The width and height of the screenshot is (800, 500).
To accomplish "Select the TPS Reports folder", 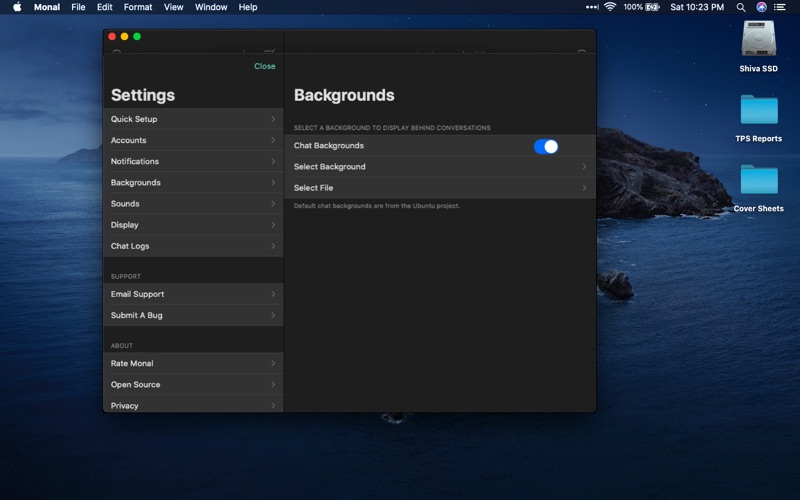I will click(759, 109).
